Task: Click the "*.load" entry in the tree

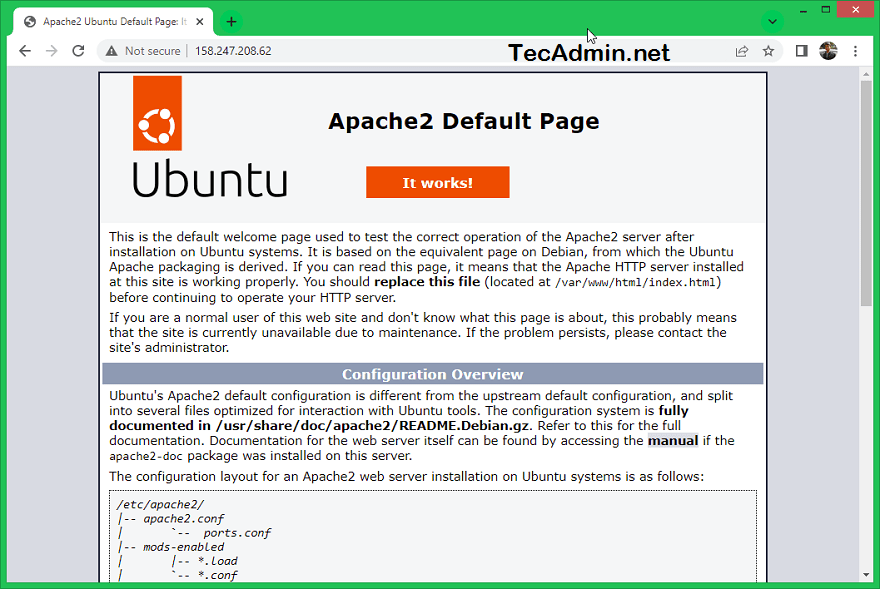Action: 218,561
